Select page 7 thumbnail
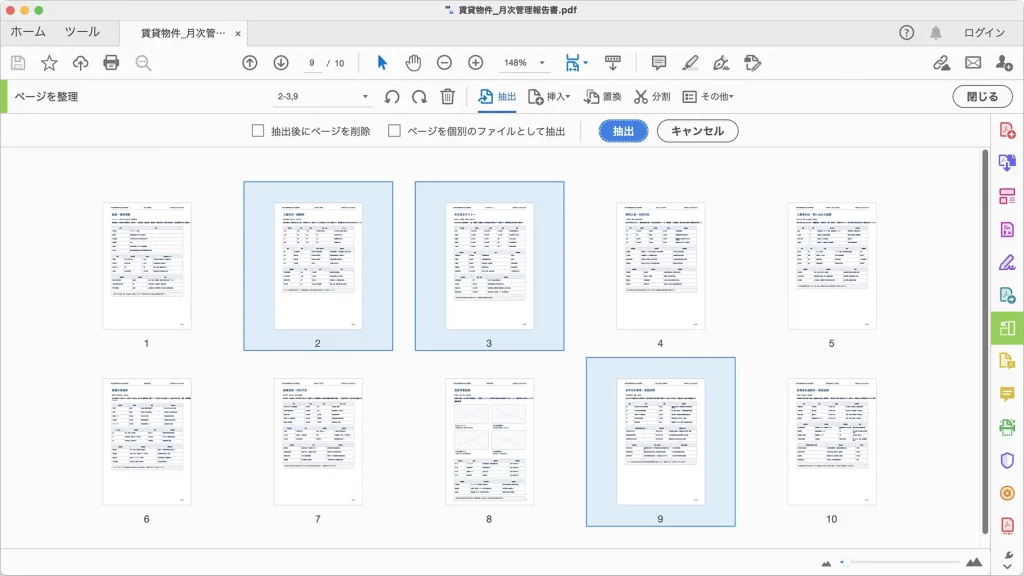The width and height of the screenshot is (1024, 576). pos(318,441)
